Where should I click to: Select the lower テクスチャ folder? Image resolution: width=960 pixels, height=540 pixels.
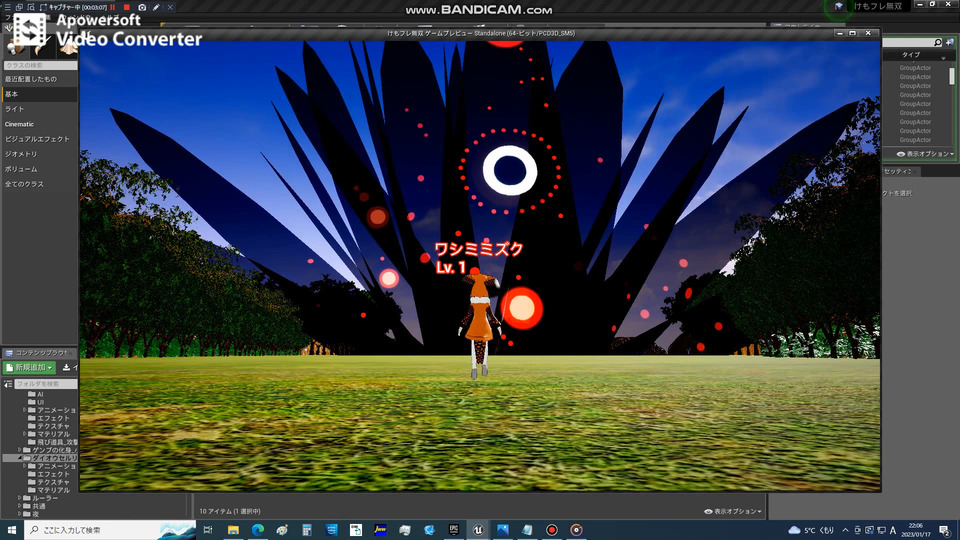click(x=49, y=482)
